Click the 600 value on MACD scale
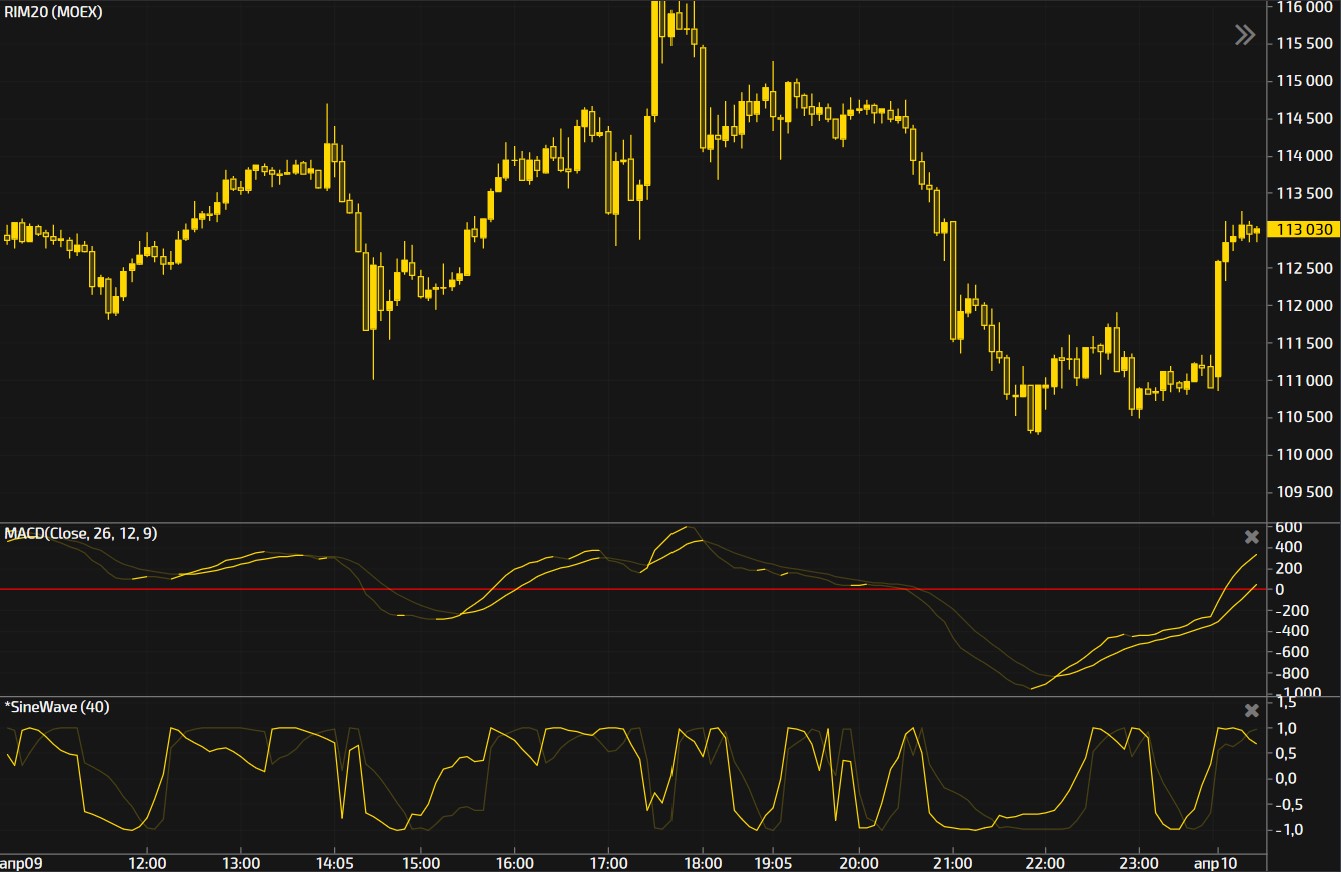The image size is (1341, 872). (x=1286, y=527)
